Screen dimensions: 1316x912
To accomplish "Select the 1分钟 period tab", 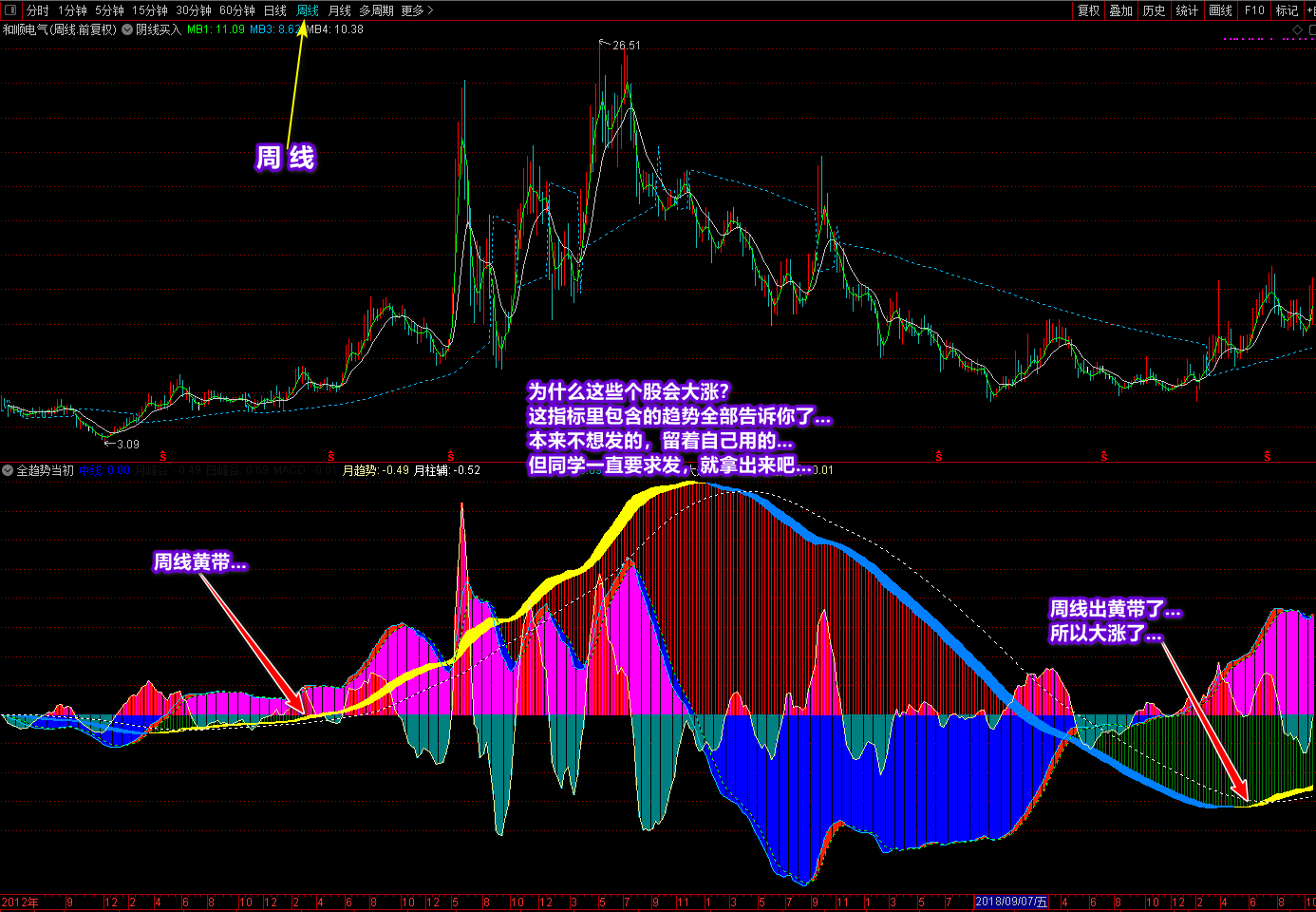I will 72,10.
